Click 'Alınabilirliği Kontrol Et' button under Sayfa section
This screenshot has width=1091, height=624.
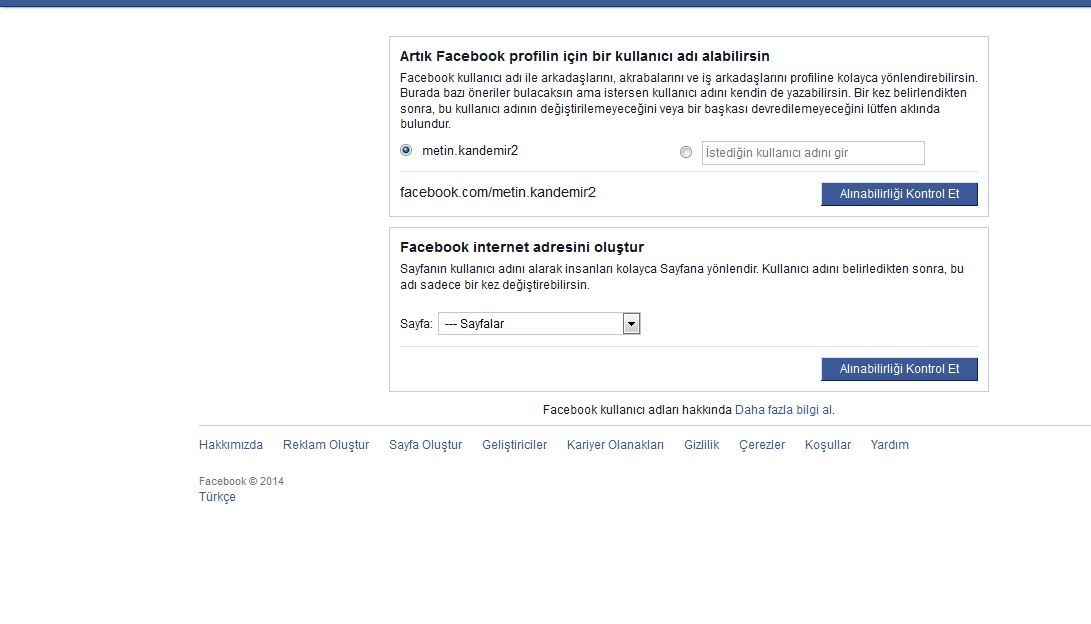[x=899, y=369]
